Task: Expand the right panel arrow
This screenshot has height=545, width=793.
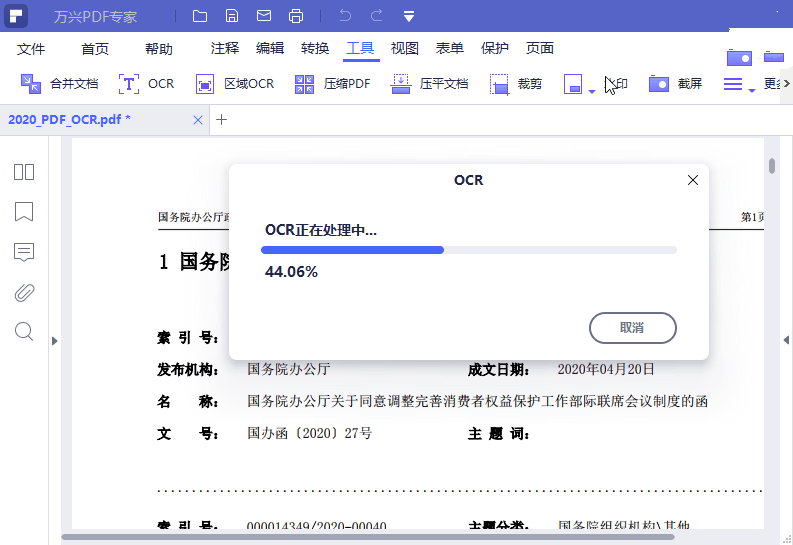Action: (x=786, y=341)
